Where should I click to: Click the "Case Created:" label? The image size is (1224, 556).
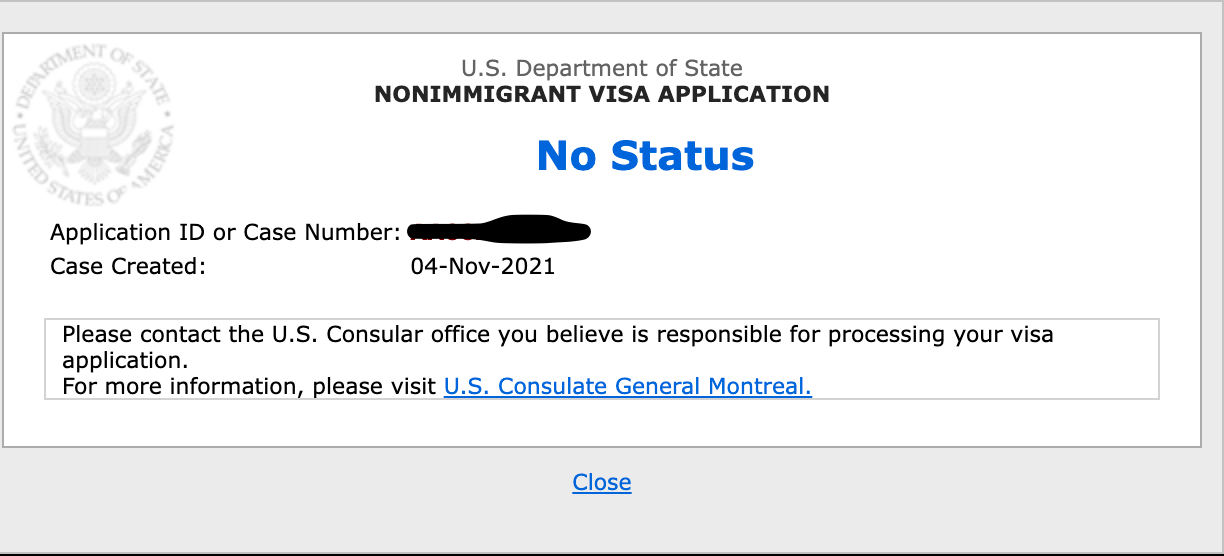(128, 267)
